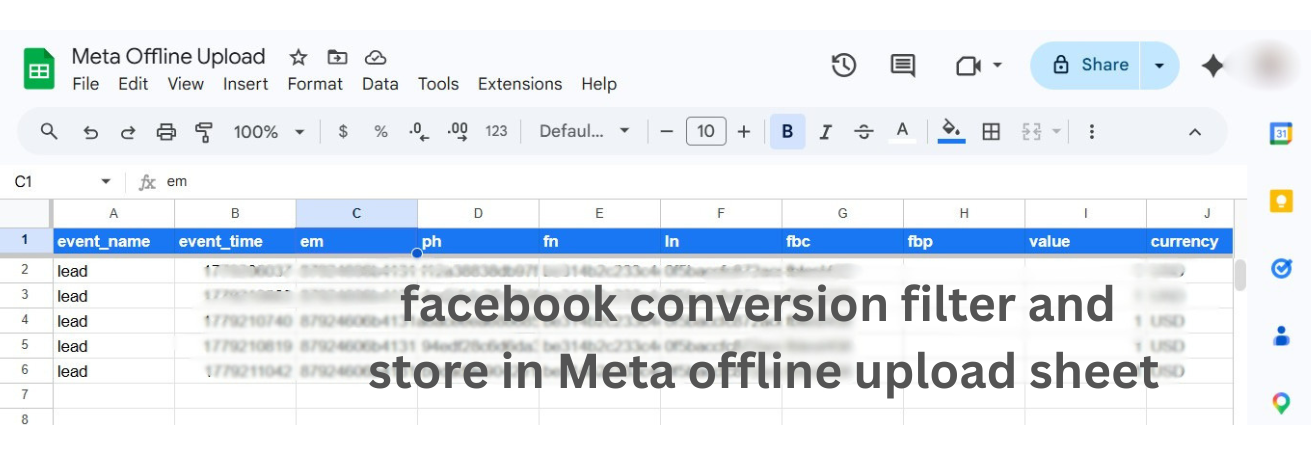
Task: Check cloud save status icon
Action: coord(376,57)
